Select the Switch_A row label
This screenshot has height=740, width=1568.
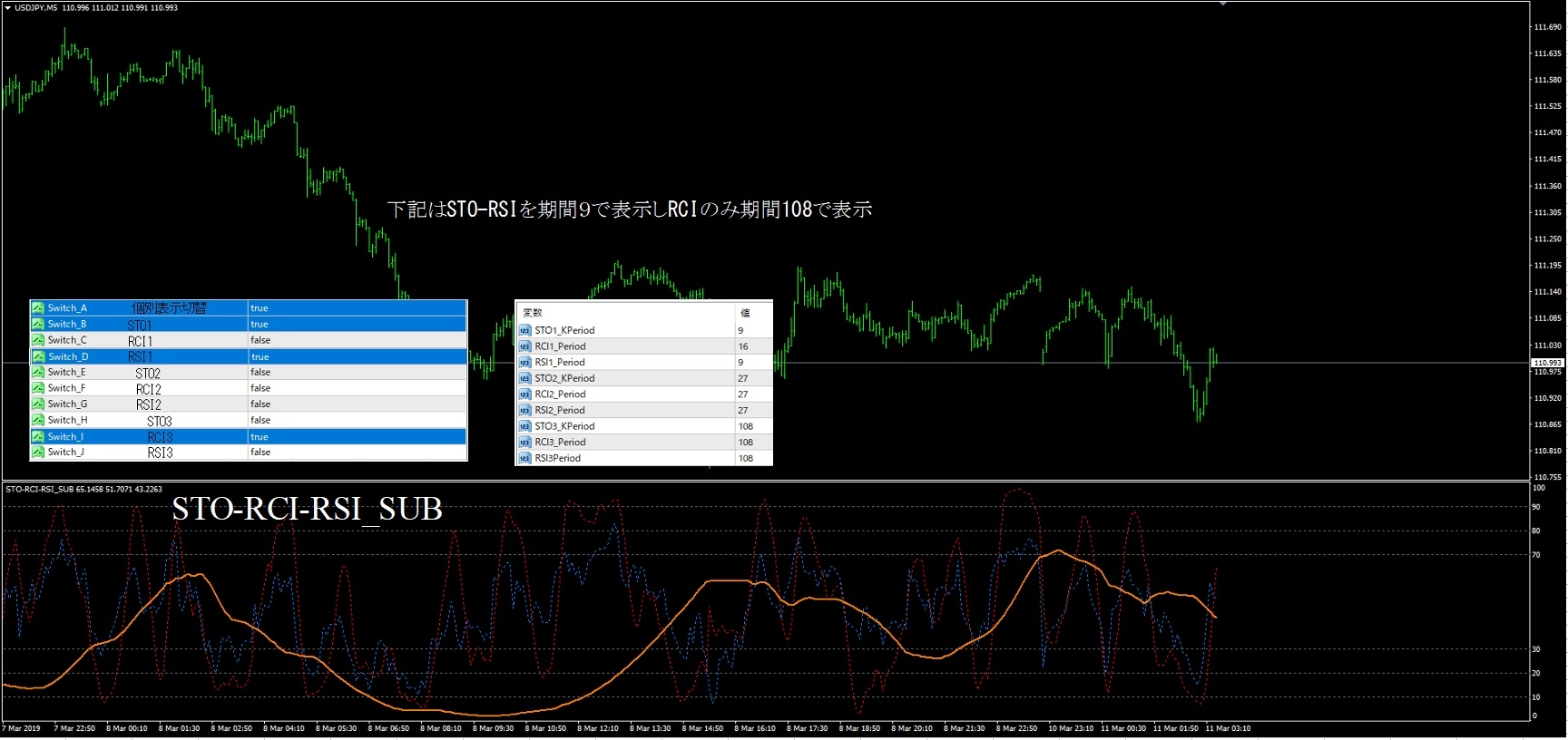pyautogui.click(x=67, y=308)
